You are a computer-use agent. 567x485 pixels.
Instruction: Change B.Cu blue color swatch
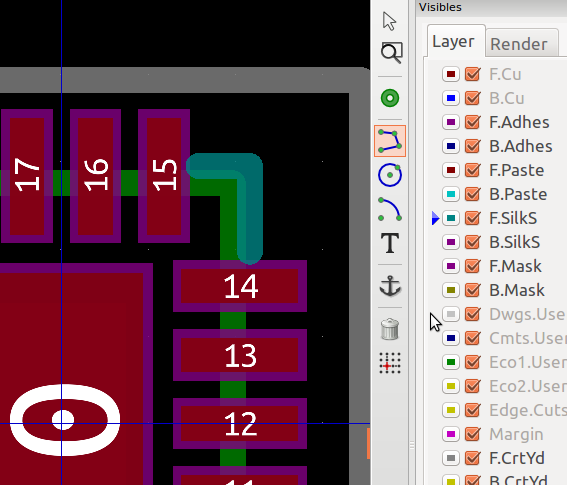pos(451,98)
